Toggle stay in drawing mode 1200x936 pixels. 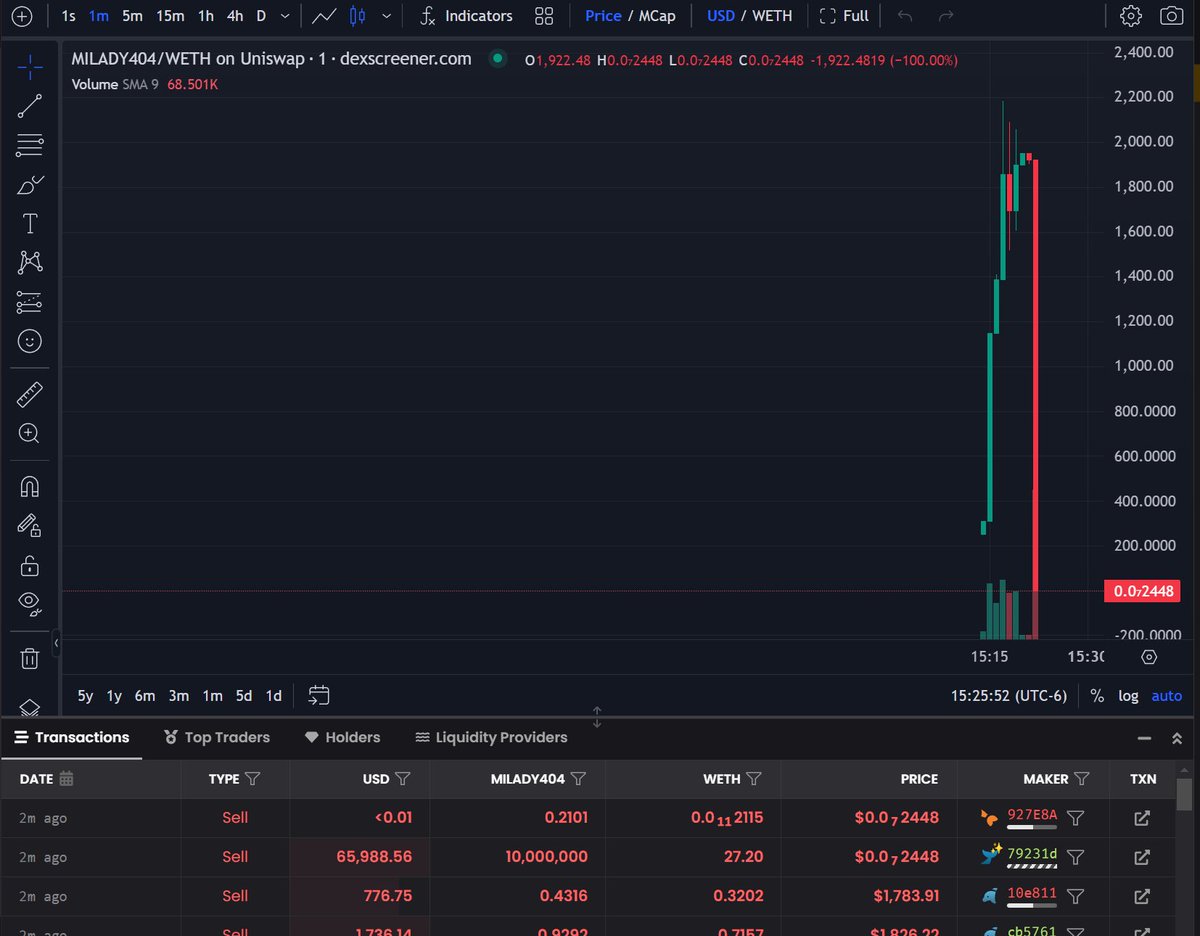point(30,526)
